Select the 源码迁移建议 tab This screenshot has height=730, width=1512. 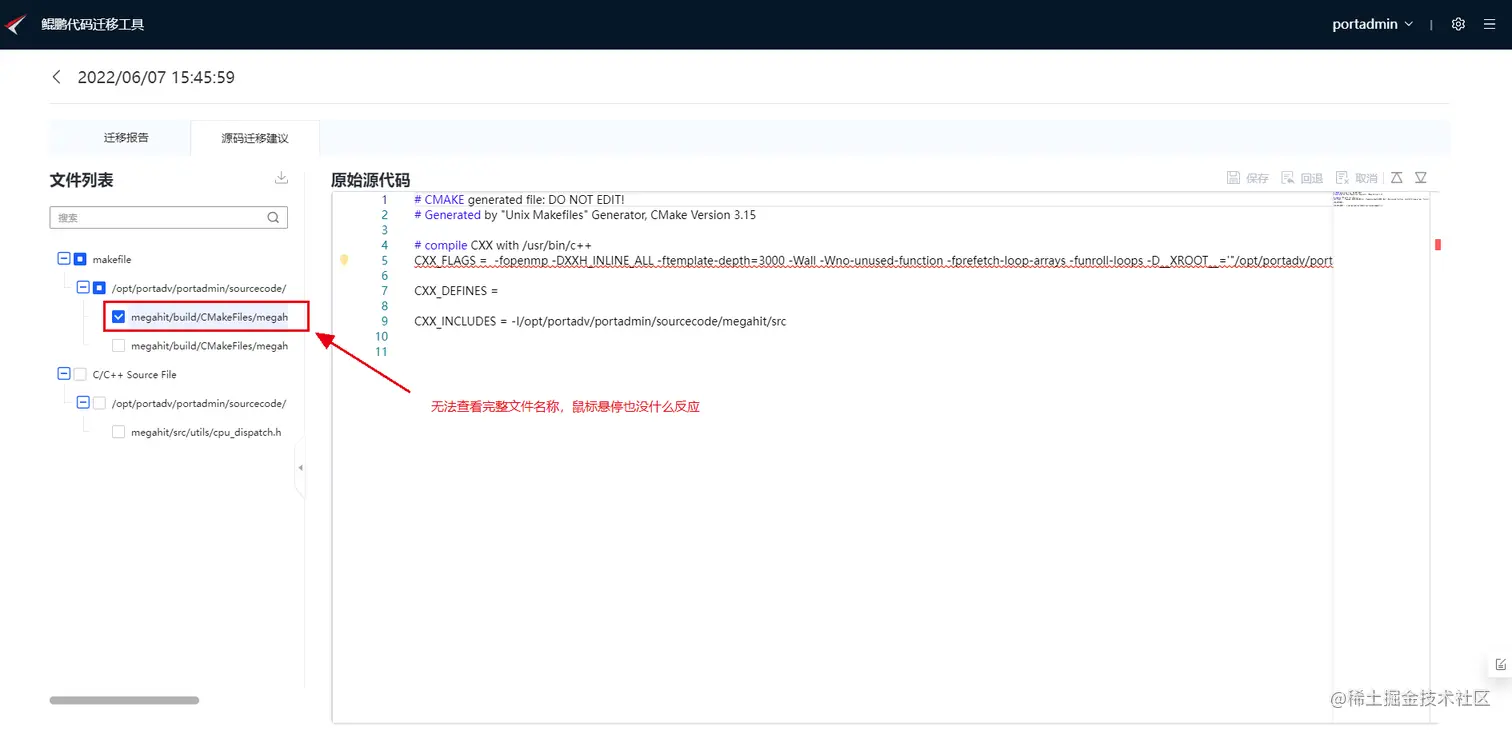click(255, 138)
